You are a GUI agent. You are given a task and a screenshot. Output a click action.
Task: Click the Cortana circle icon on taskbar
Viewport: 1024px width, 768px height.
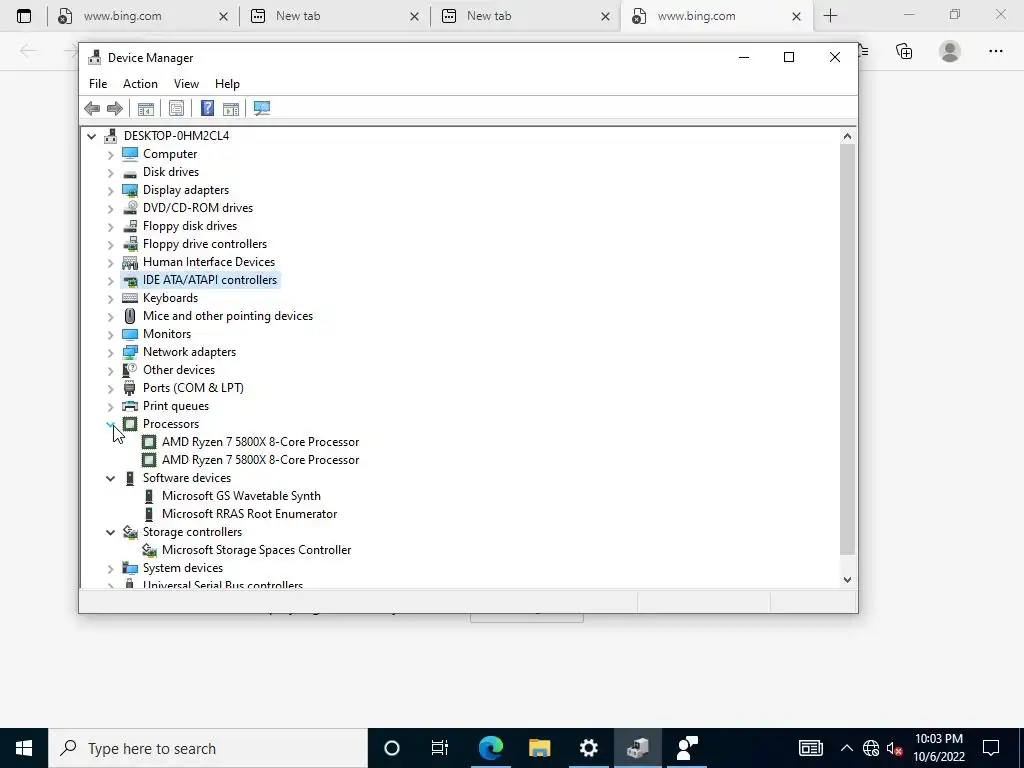[391, 748]
